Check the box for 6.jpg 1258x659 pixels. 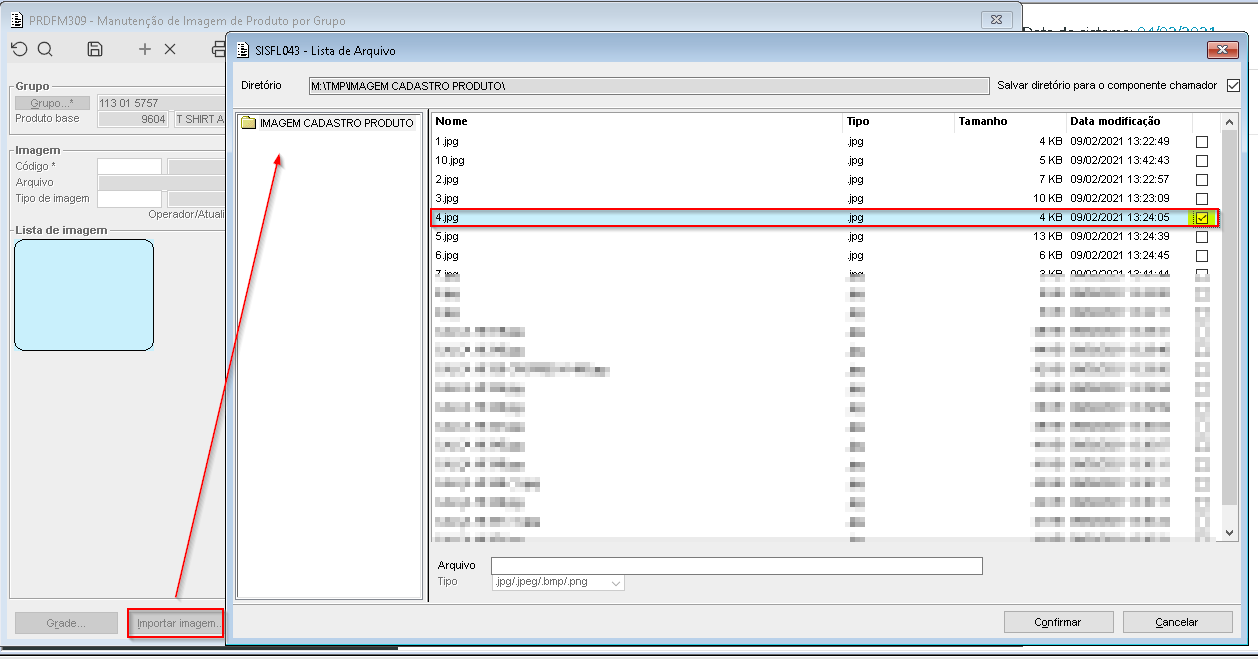[x=1202, y=256]
